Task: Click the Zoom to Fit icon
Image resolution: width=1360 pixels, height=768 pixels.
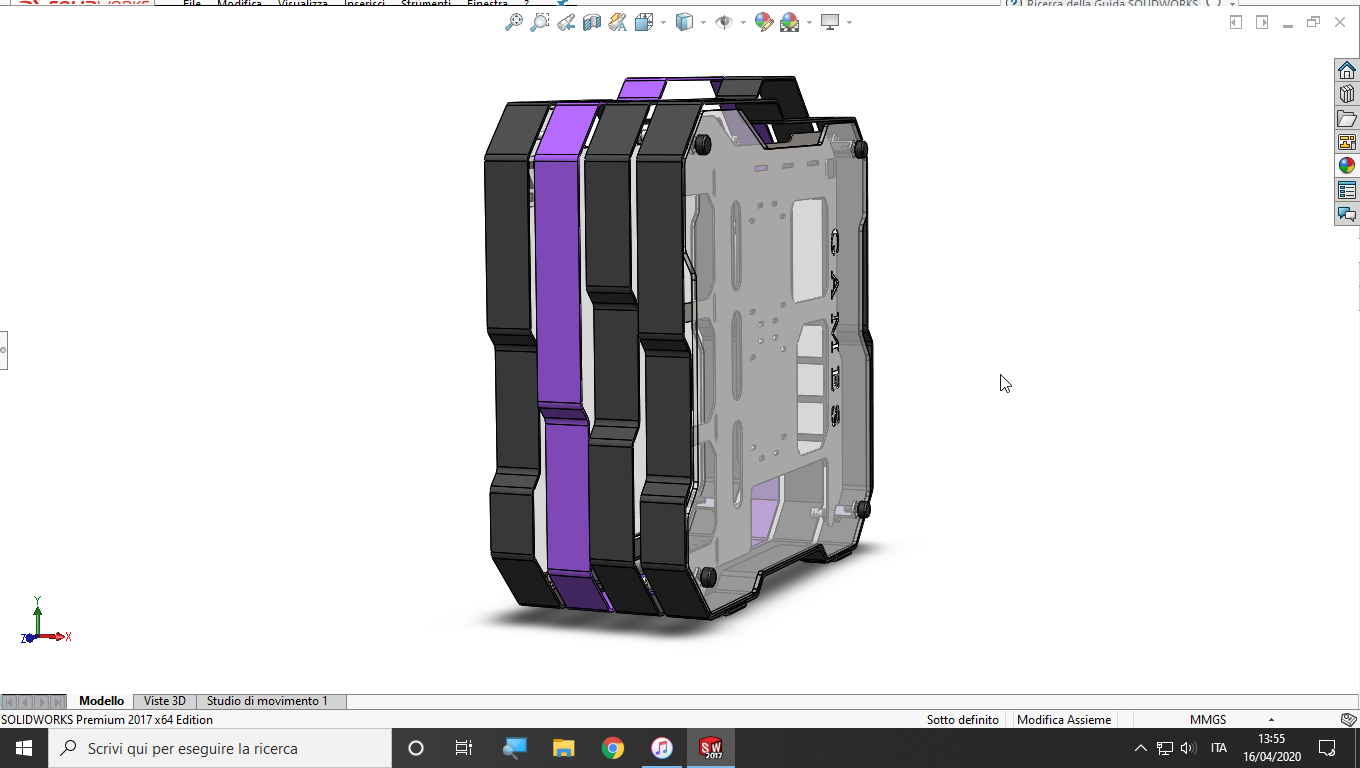Action: [x=514, y=22]
